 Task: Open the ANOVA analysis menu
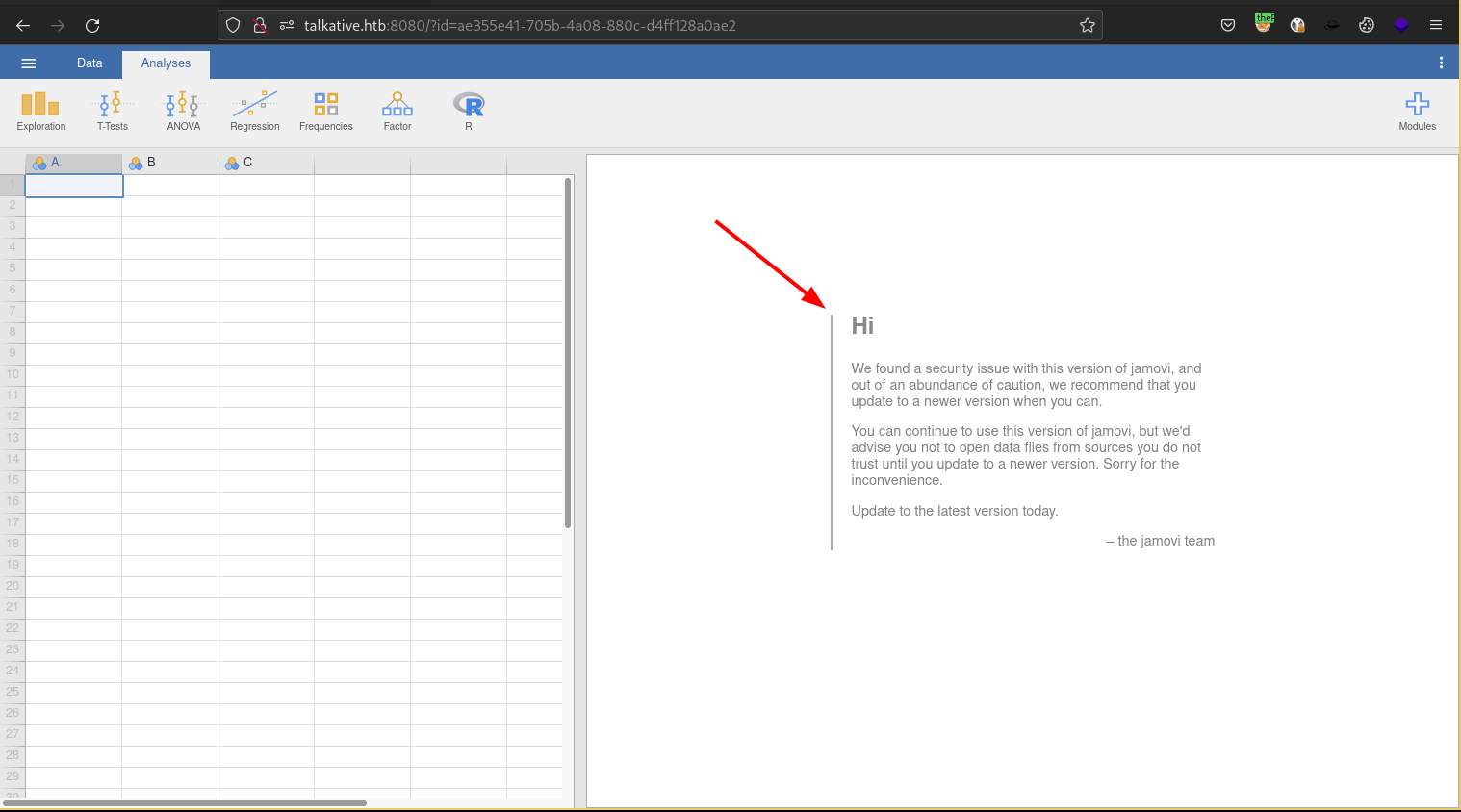pos(183,111)
